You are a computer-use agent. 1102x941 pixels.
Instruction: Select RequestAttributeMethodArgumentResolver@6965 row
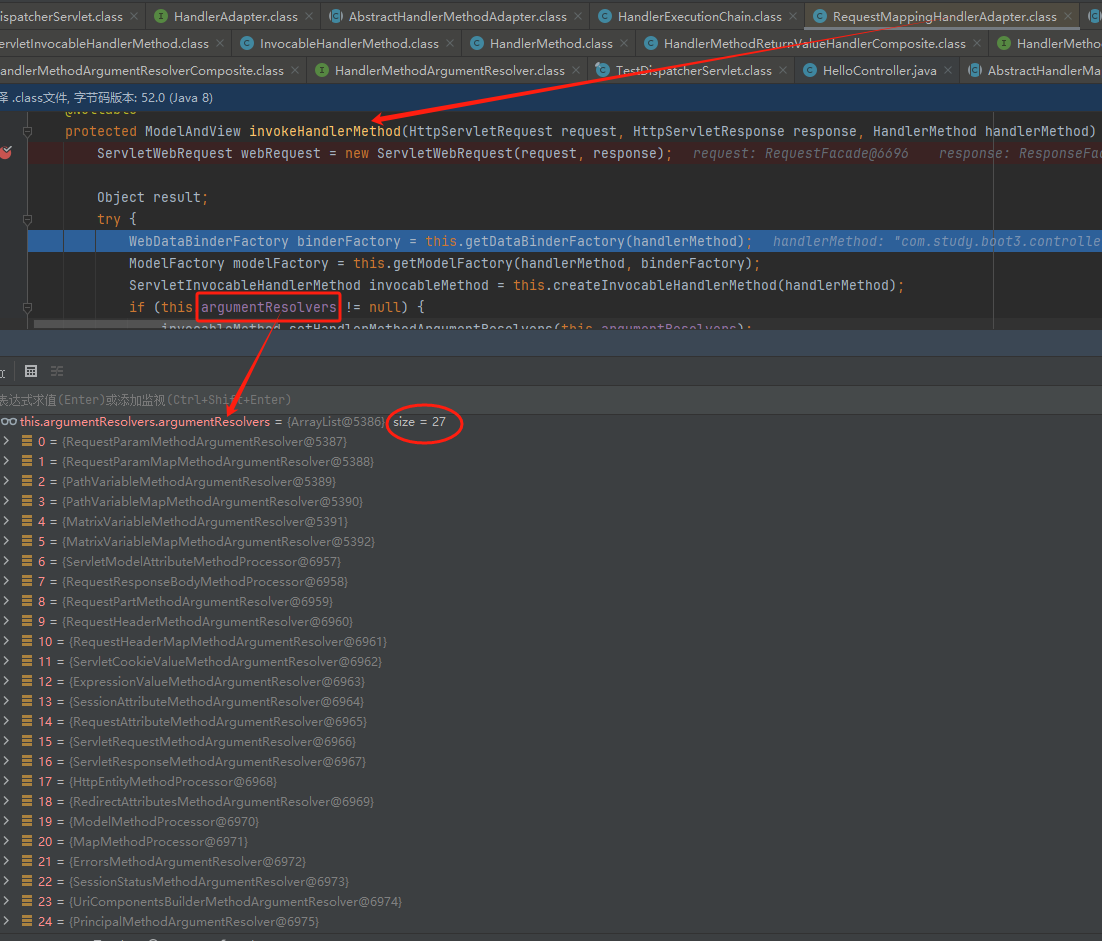551,722
